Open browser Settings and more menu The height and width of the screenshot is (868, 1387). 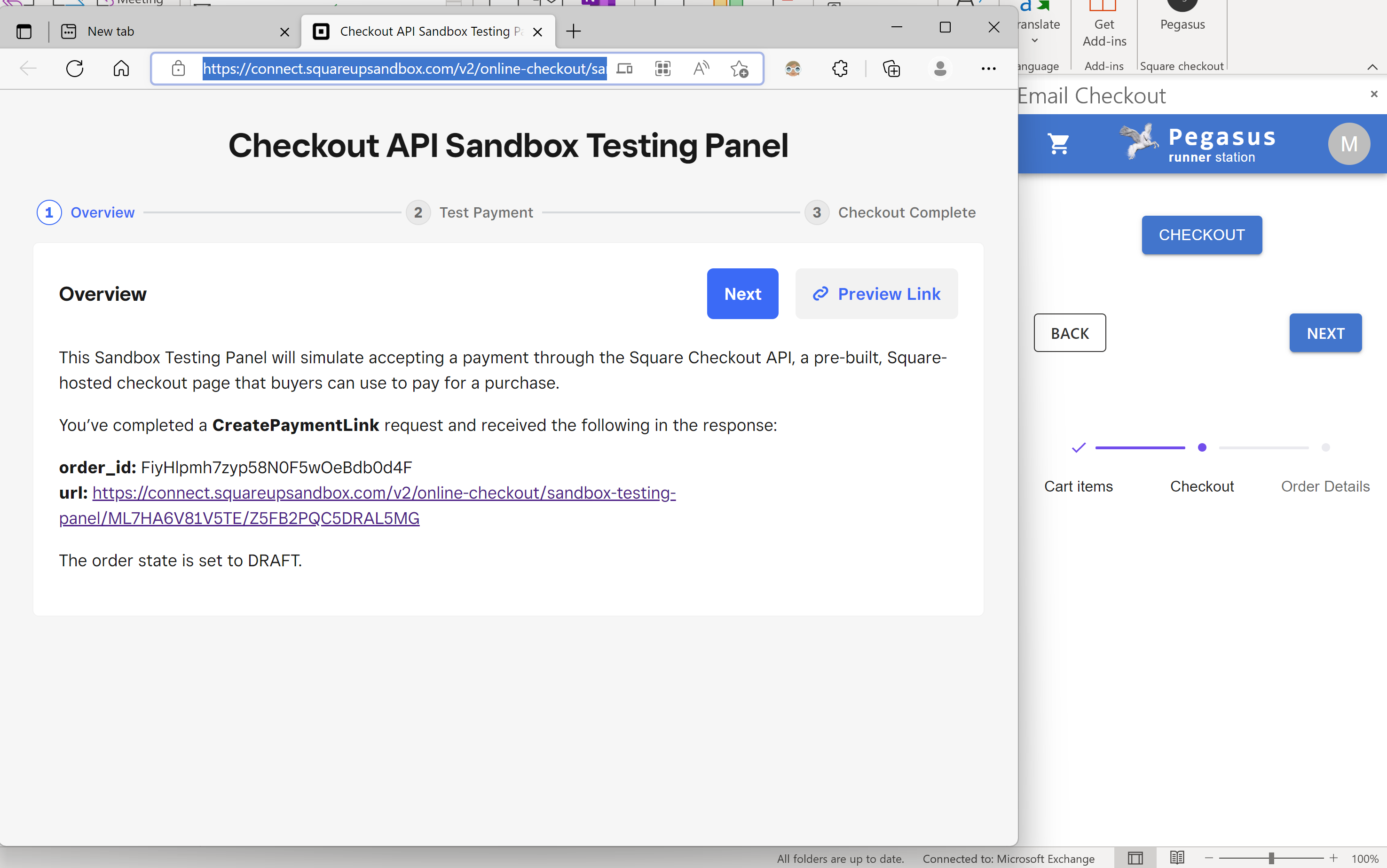(x=988, y=69)
